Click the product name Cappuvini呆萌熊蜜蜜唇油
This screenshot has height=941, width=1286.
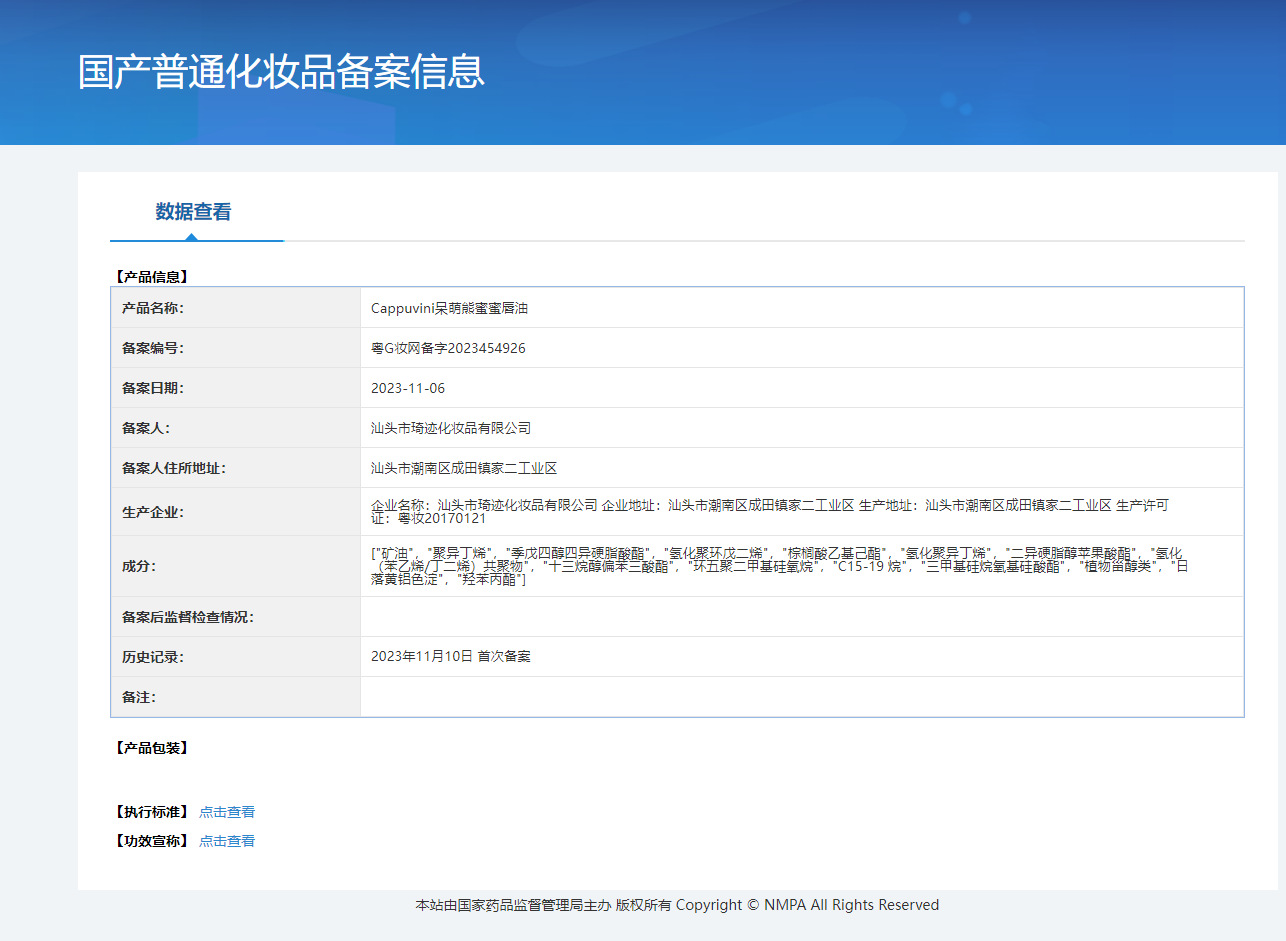(x=449, y=308)
